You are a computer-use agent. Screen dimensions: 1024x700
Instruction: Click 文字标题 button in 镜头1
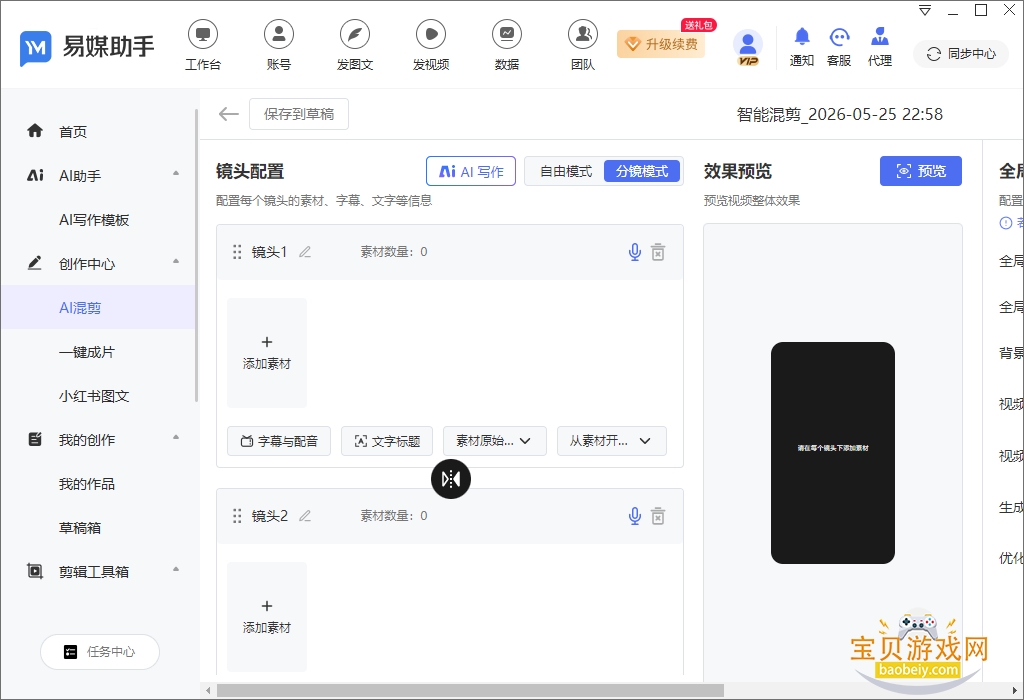(x=387, y=441)
